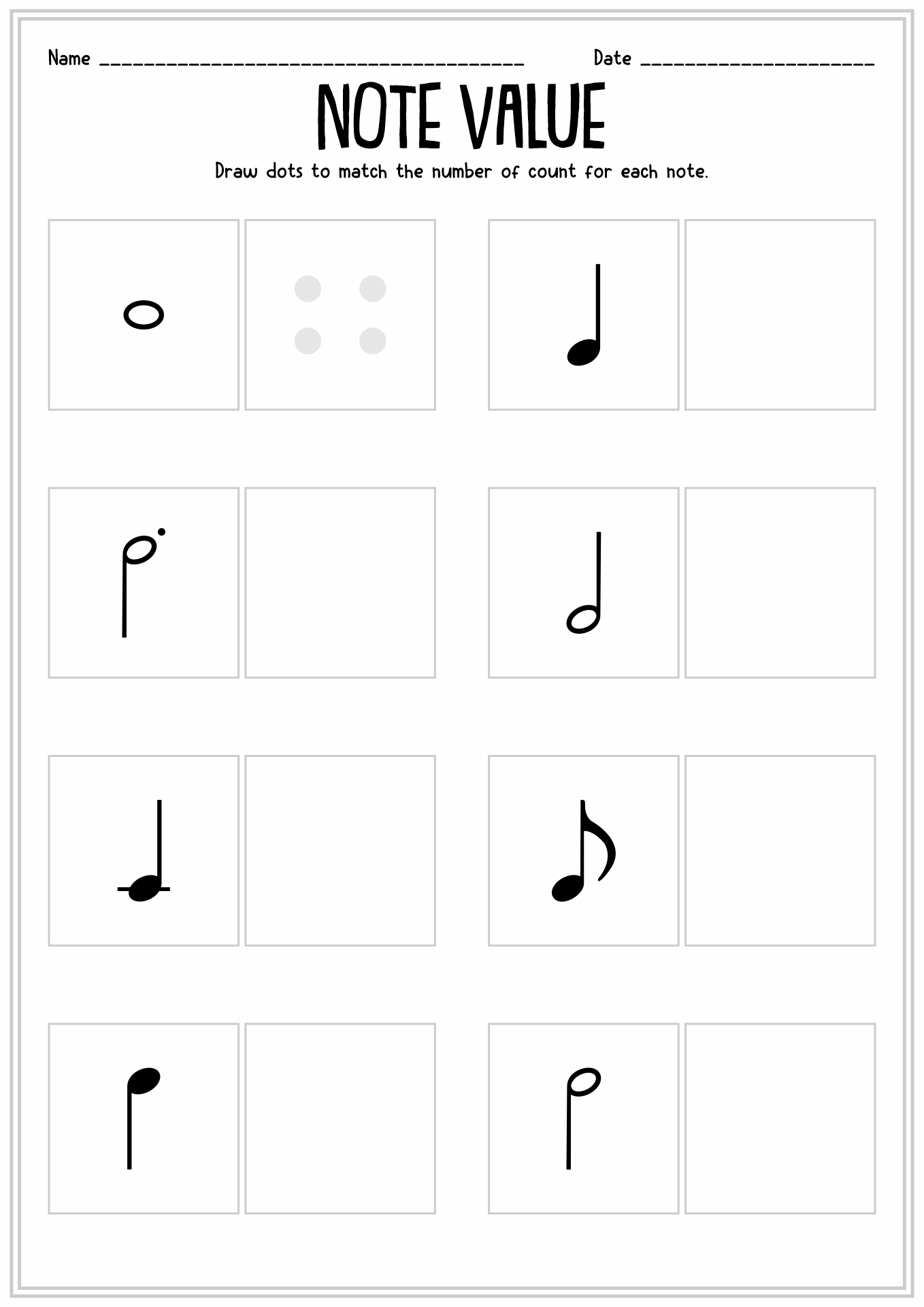Click the "Draw dots to match" instruction text
The width and height of the screenshot is (924, 1307).
[x=461, y=171]
